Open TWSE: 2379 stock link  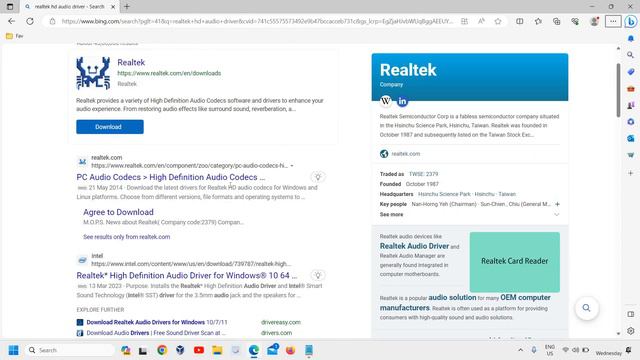423,174
